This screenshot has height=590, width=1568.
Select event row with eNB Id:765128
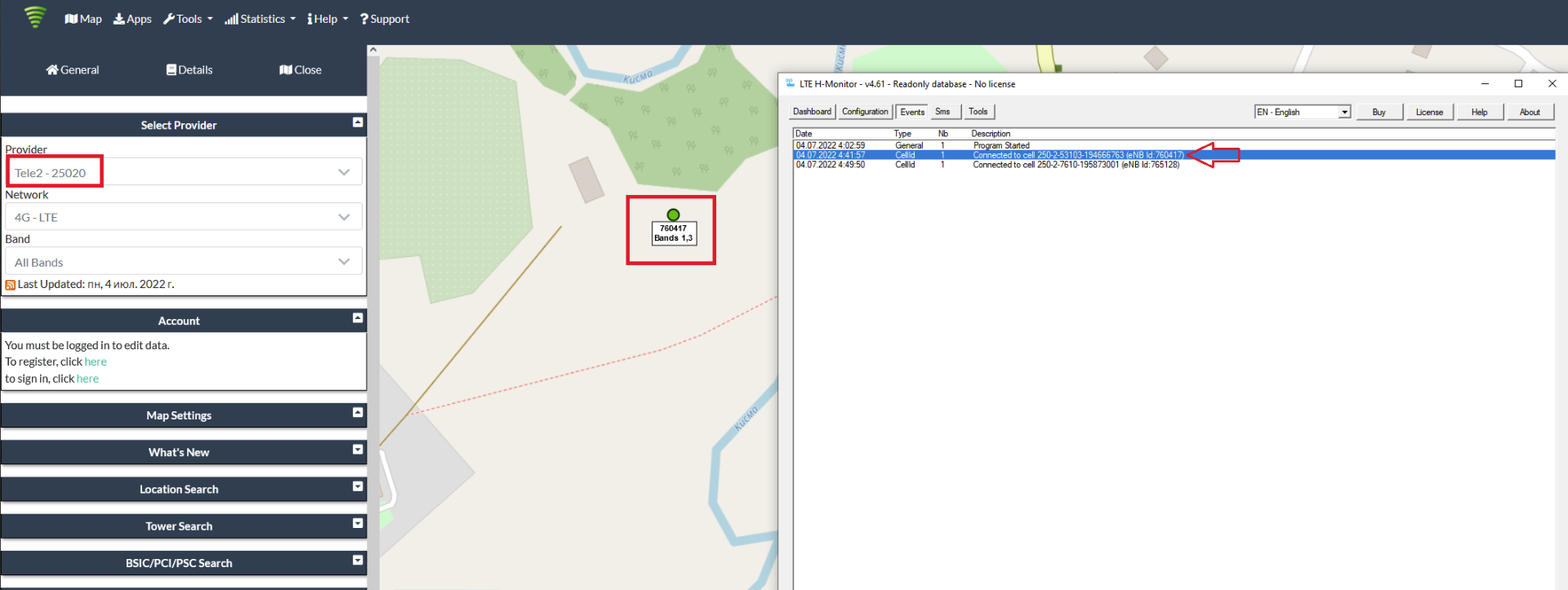1174,165
